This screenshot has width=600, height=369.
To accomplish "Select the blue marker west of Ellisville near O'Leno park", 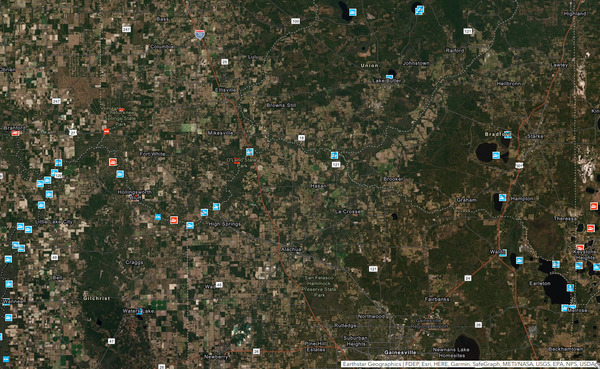I will (249, 152).
